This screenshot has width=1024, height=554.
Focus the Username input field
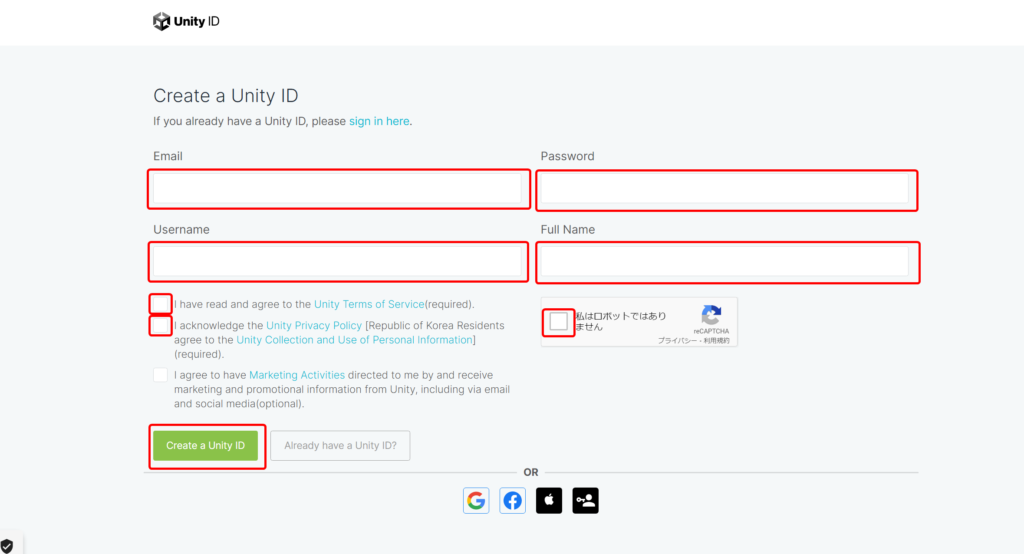(338, 262)
